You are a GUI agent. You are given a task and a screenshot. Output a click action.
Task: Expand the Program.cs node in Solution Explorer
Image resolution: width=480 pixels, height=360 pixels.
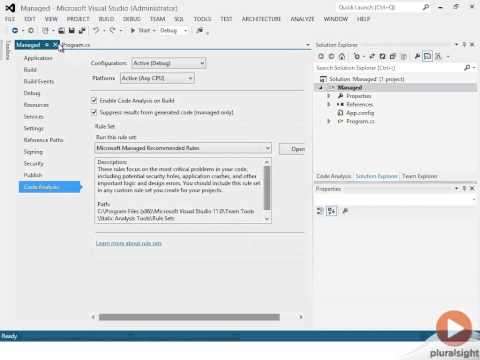point(329,121)
